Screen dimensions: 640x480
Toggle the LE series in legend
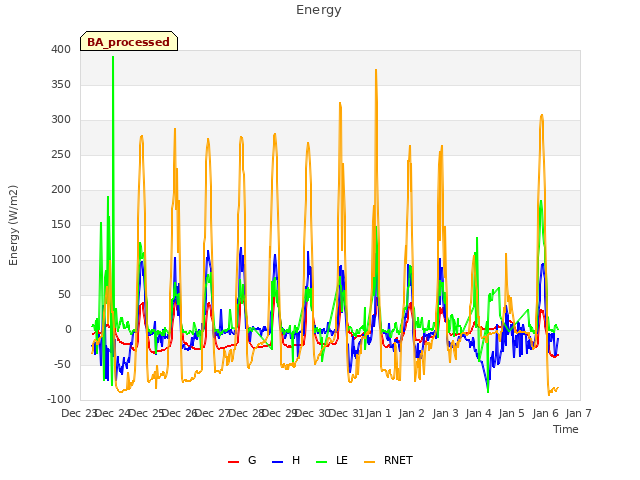332,461
